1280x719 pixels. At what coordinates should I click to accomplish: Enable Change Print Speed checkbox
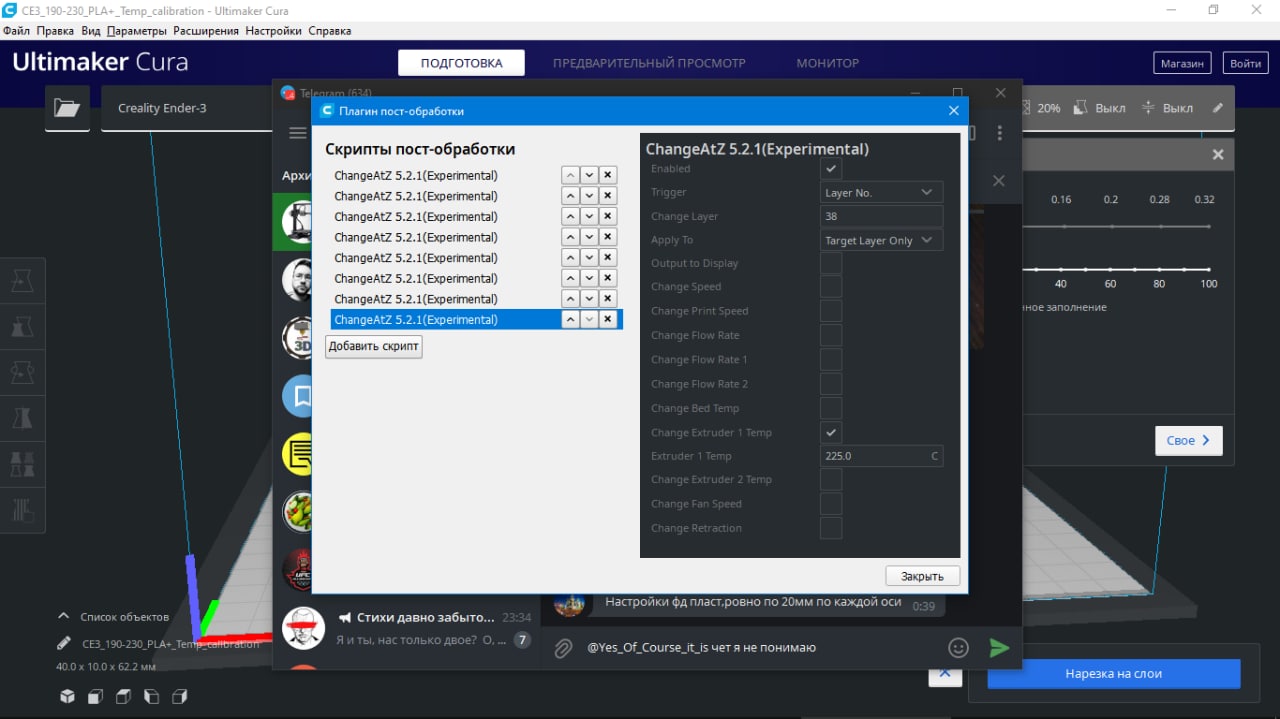pos(831,311)
